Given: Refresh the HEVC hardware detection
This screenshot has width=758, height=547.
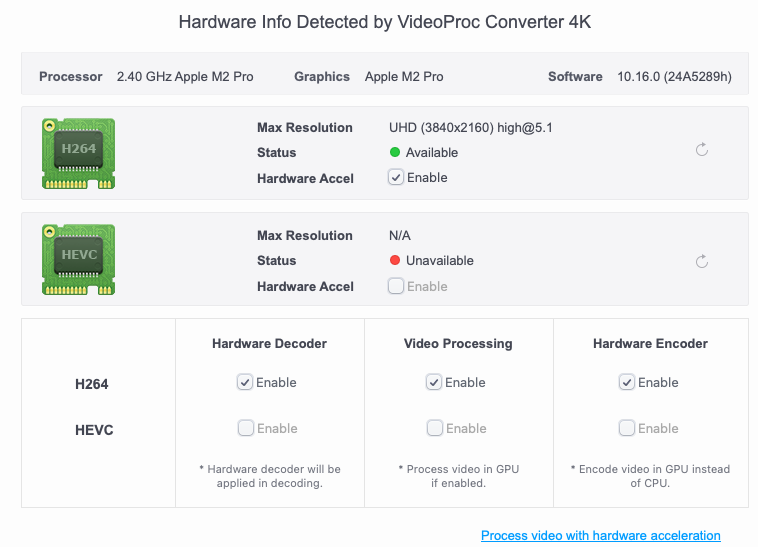Looking at the screenshot, I should tap(702, 262).
